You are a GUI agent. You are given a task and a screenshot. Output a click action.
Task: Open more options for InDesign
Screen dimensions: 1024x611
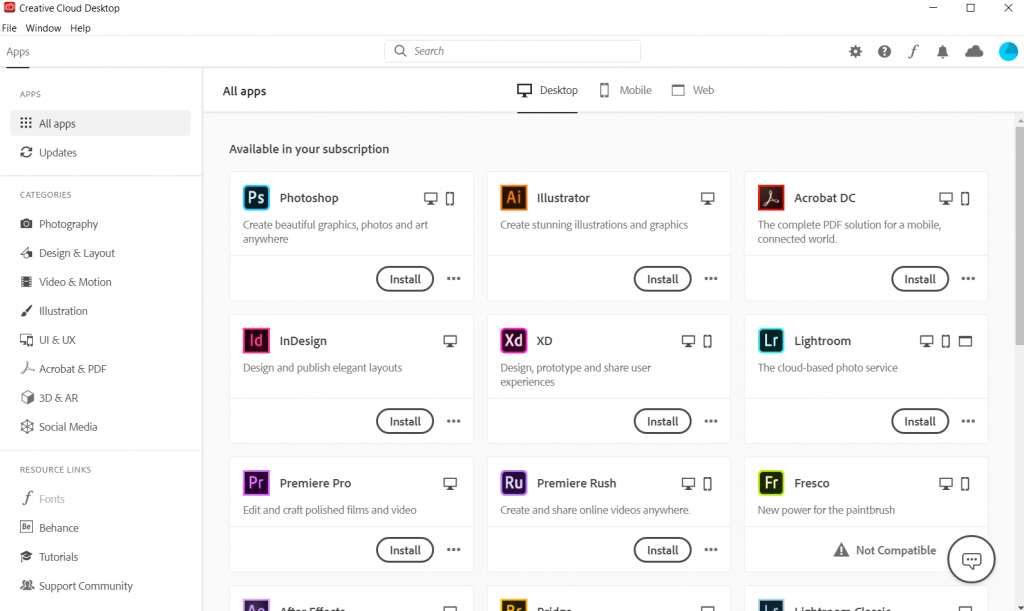[453, 421]
